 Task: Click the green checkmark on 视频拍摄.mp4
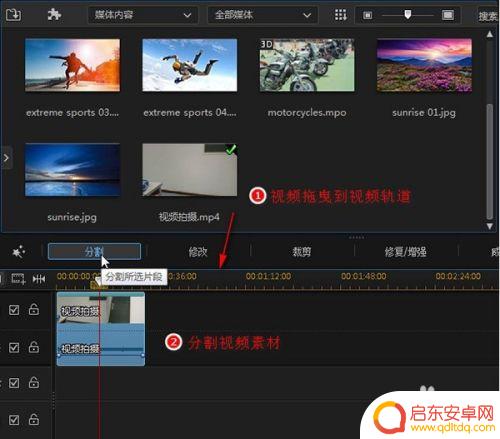[231, 150]
